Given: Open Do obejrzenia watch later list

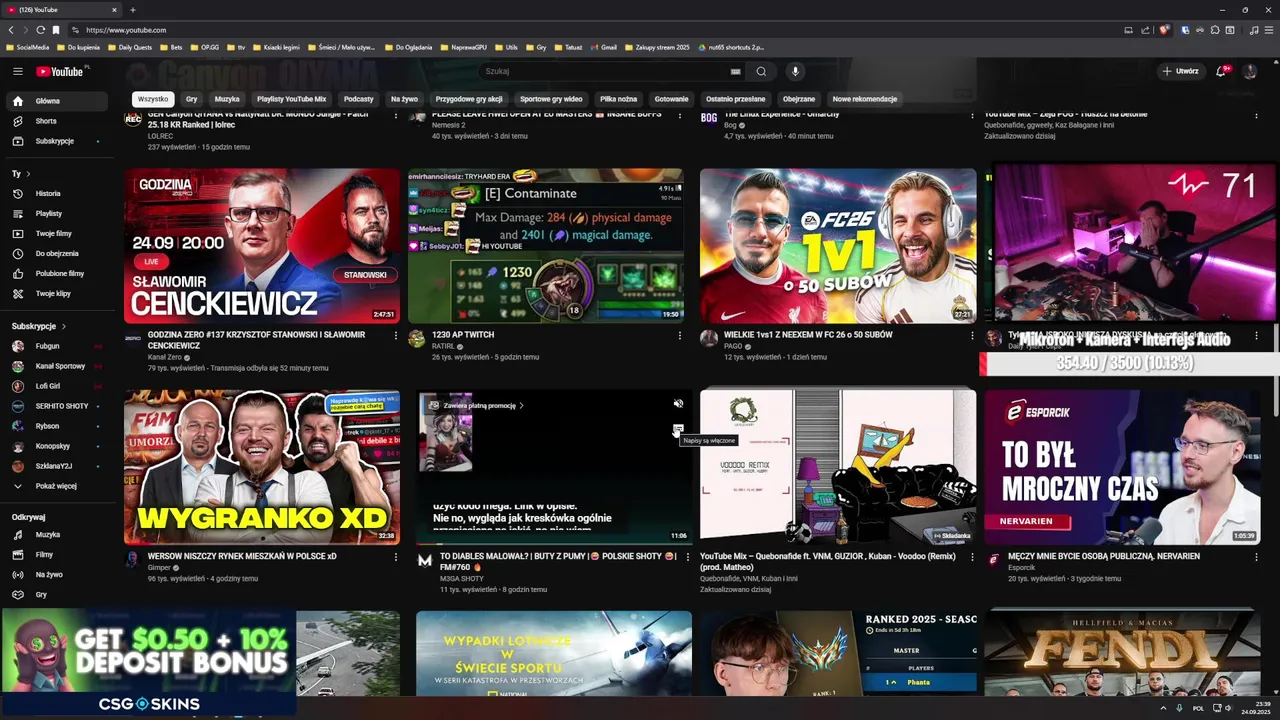Looking at the screenshot, I should click(x=57, y=253).
